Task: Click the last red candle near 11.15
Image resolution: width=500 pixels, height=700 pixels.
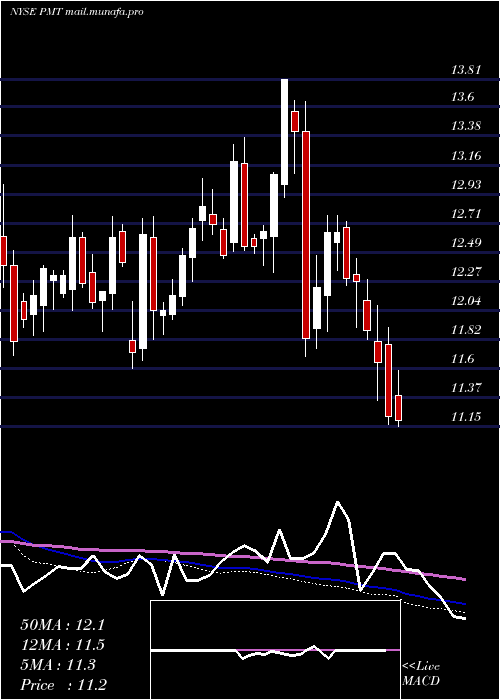Action: pyautogui.click(x=398, y=408)
